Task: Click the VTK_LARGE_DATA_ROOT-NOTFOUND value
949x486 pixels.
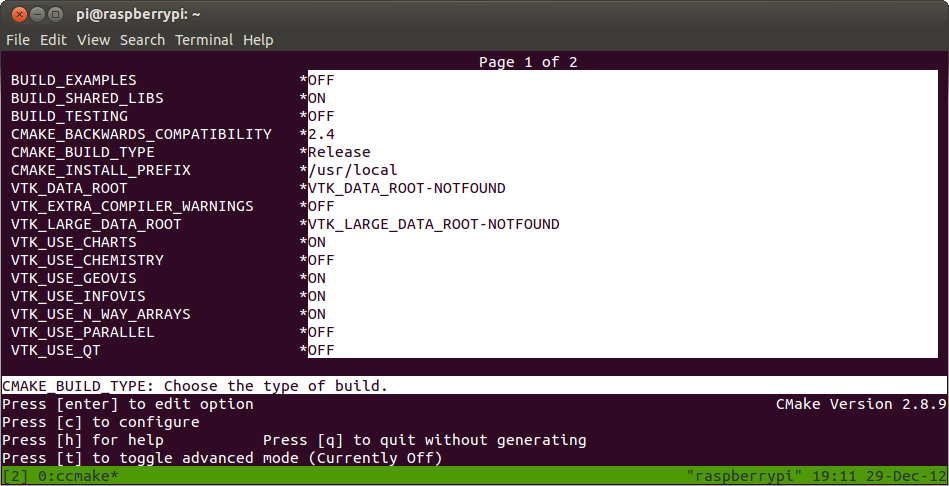Action: (434, 225)
